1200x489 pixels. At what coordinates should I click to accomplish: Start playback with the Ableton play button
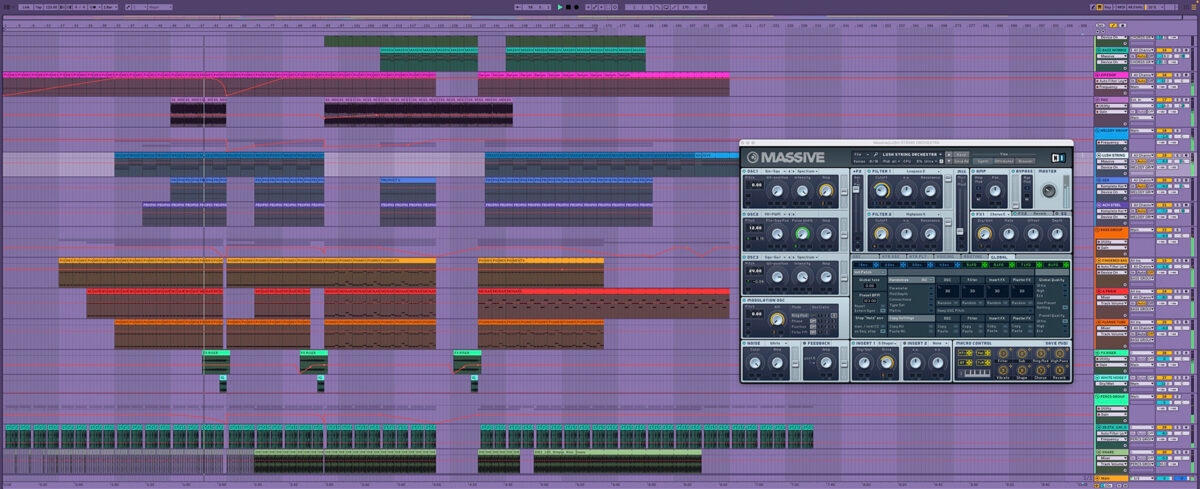[560, 7]
